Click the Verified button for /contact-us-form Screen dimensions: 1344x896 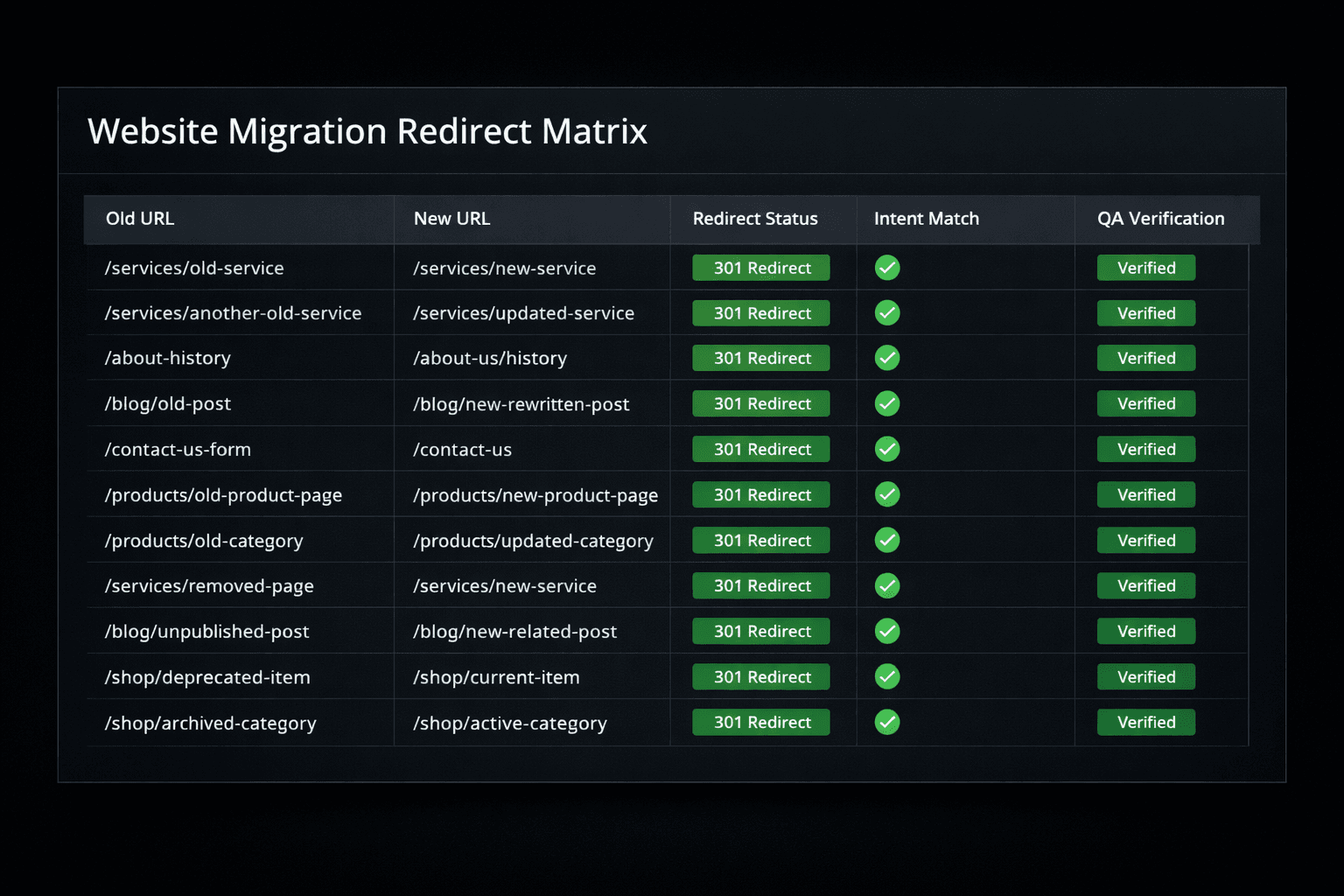[1145, 449]
